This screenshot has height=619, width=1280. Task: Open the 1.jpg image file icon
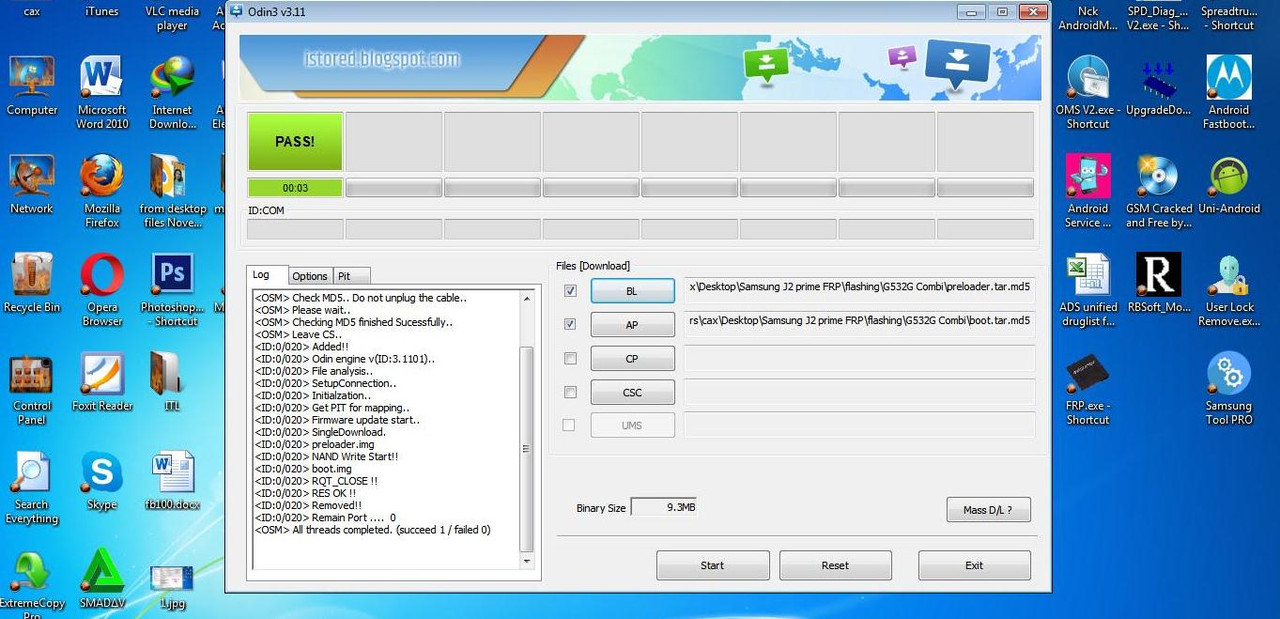pyautogui.click(x=172, y=586)
